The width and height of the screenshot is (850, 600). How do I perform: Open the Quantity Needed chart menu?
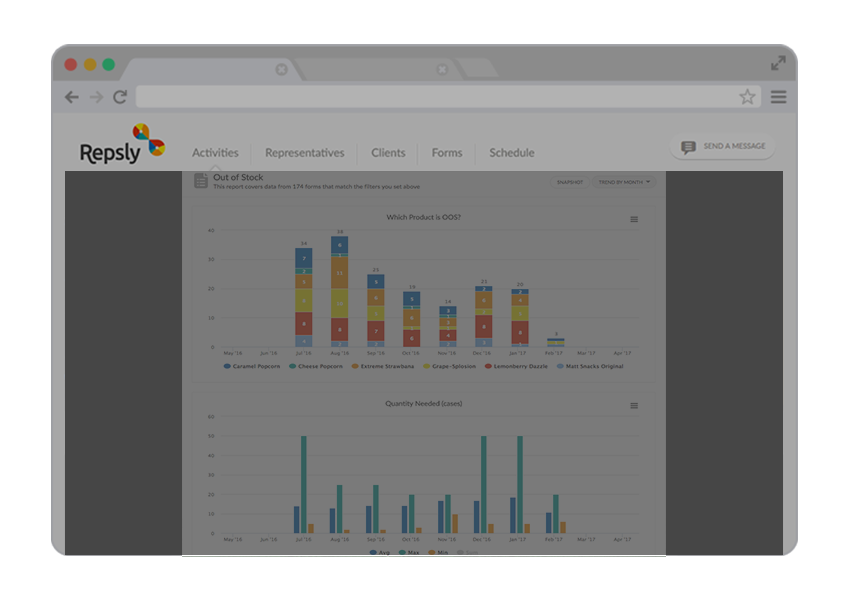coord(633,405)
